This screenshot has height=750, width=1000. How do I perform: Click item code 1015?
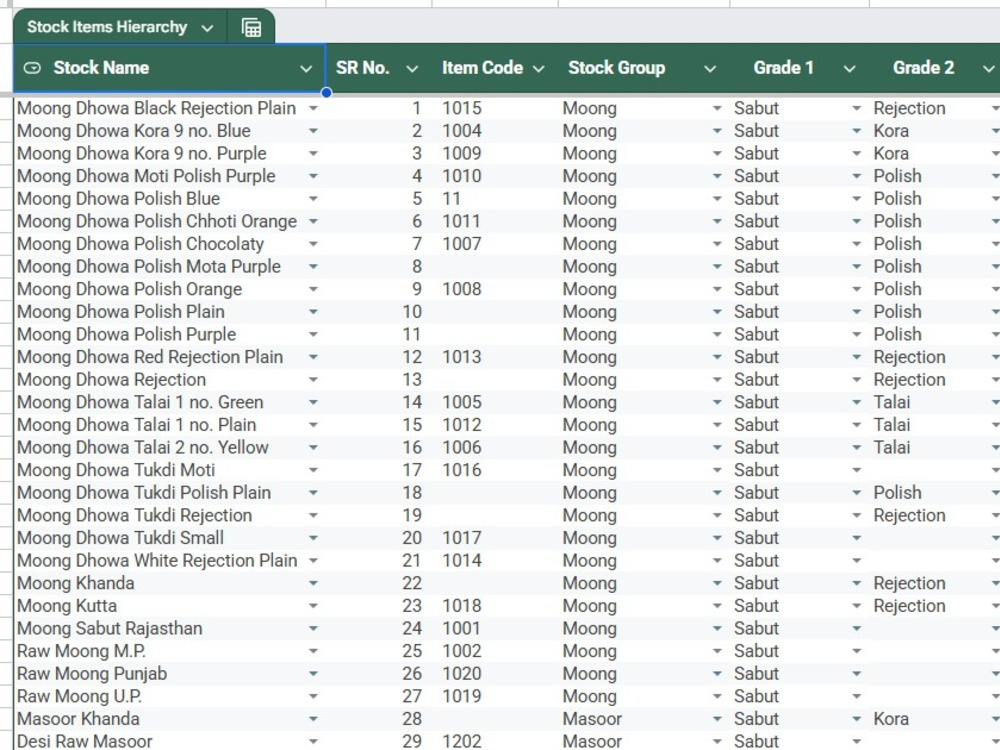(x=462, y=108)
